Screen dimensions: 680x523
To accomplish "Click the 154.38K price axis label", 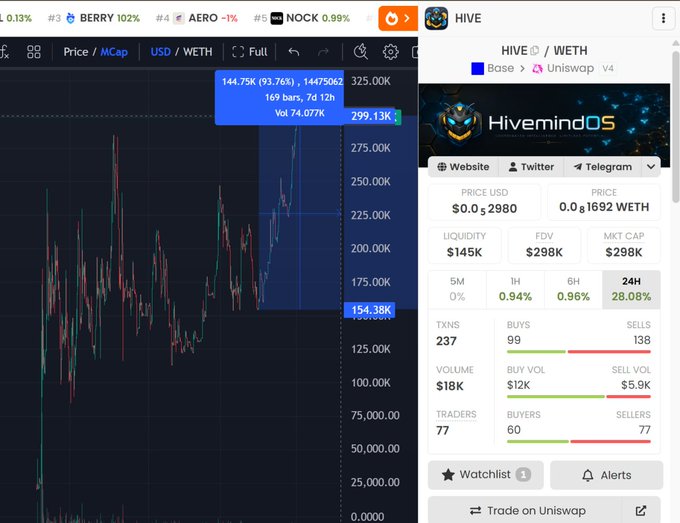I will (371, 310).
